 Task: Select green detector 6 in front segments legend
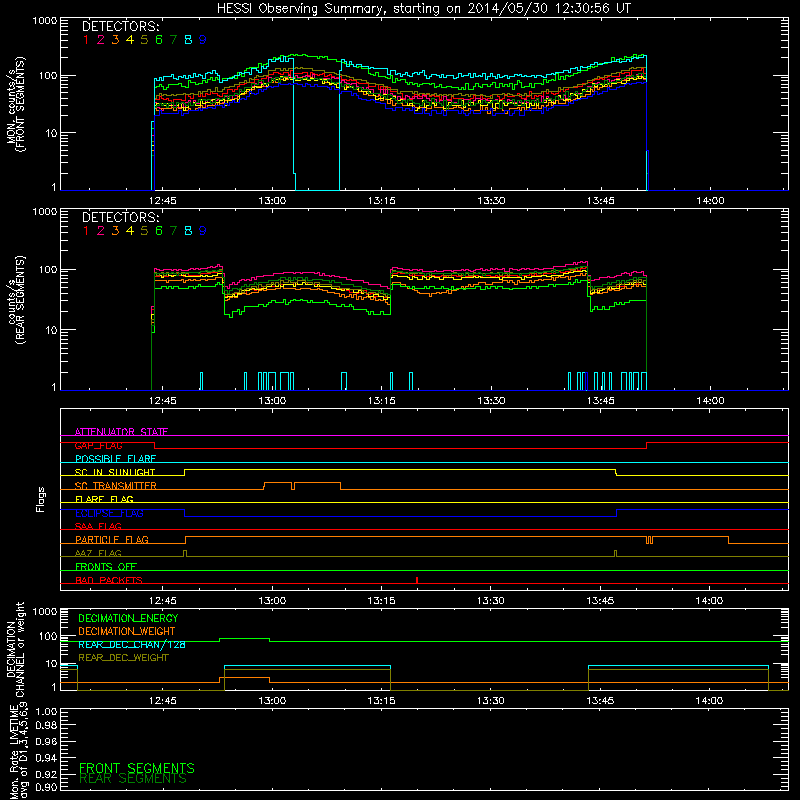(x=159, y=40)
